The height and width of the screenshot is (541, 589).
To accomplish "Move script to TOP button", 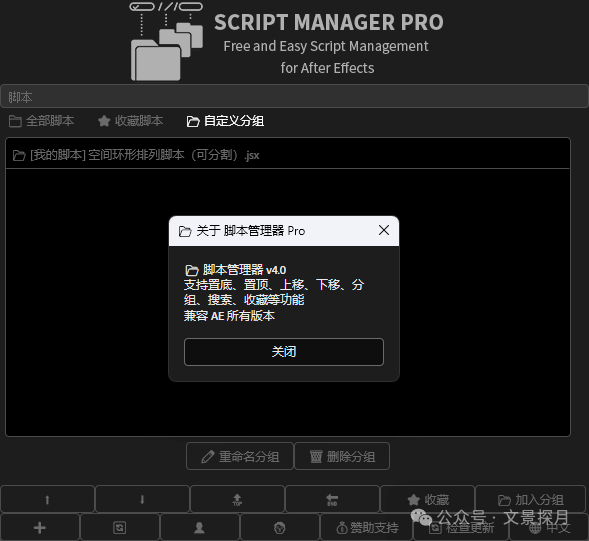I will pyautogui.click(x=237, y=499).
